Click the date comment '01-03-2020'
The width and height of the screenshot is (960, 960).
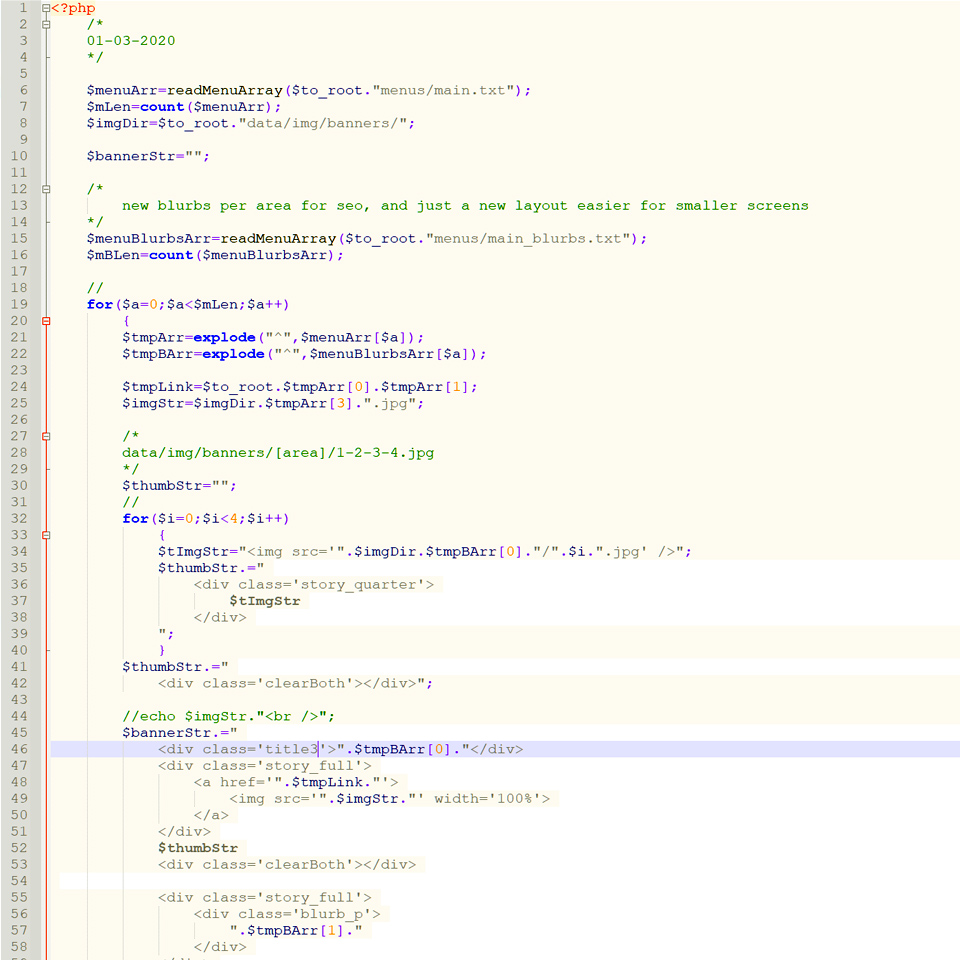tap(131, 40)
